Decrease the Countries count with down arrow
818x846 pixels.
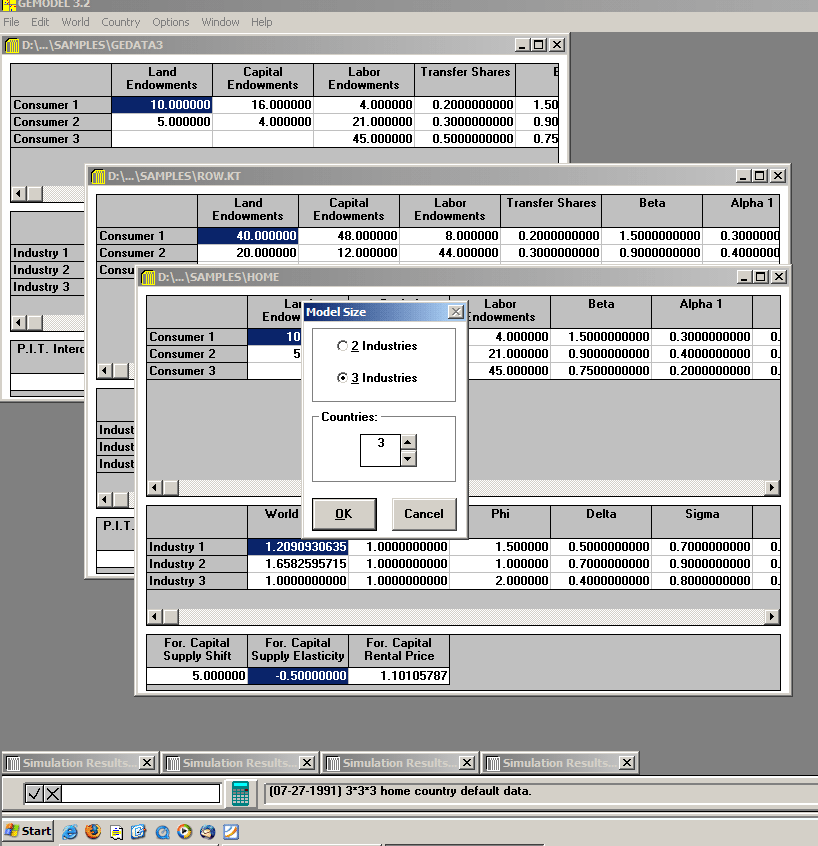(x=408, y=458)
